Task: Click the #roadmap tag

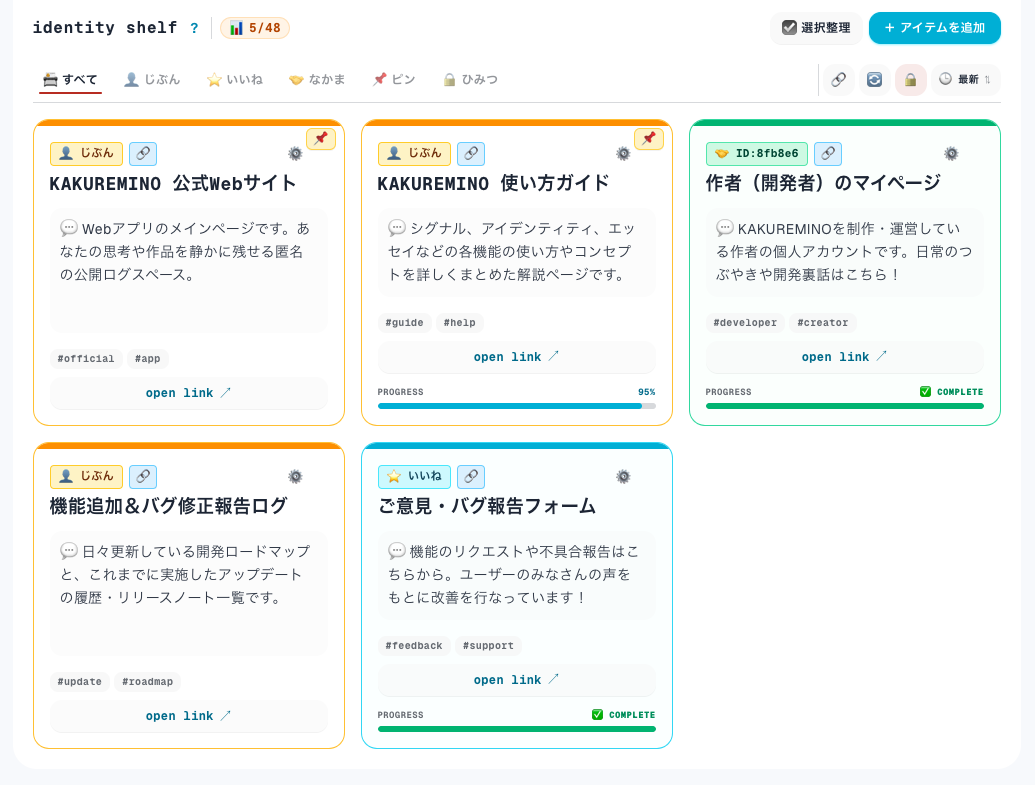Action: point(148,681)
